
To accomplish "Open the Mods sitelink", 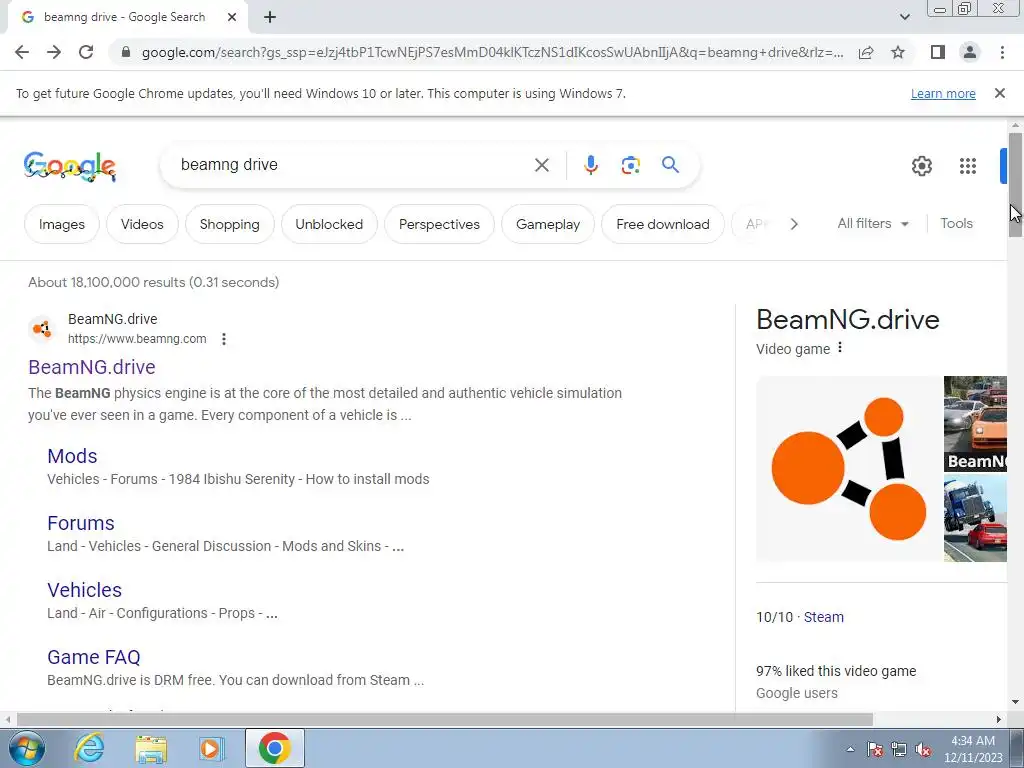I will click(72, 456).
